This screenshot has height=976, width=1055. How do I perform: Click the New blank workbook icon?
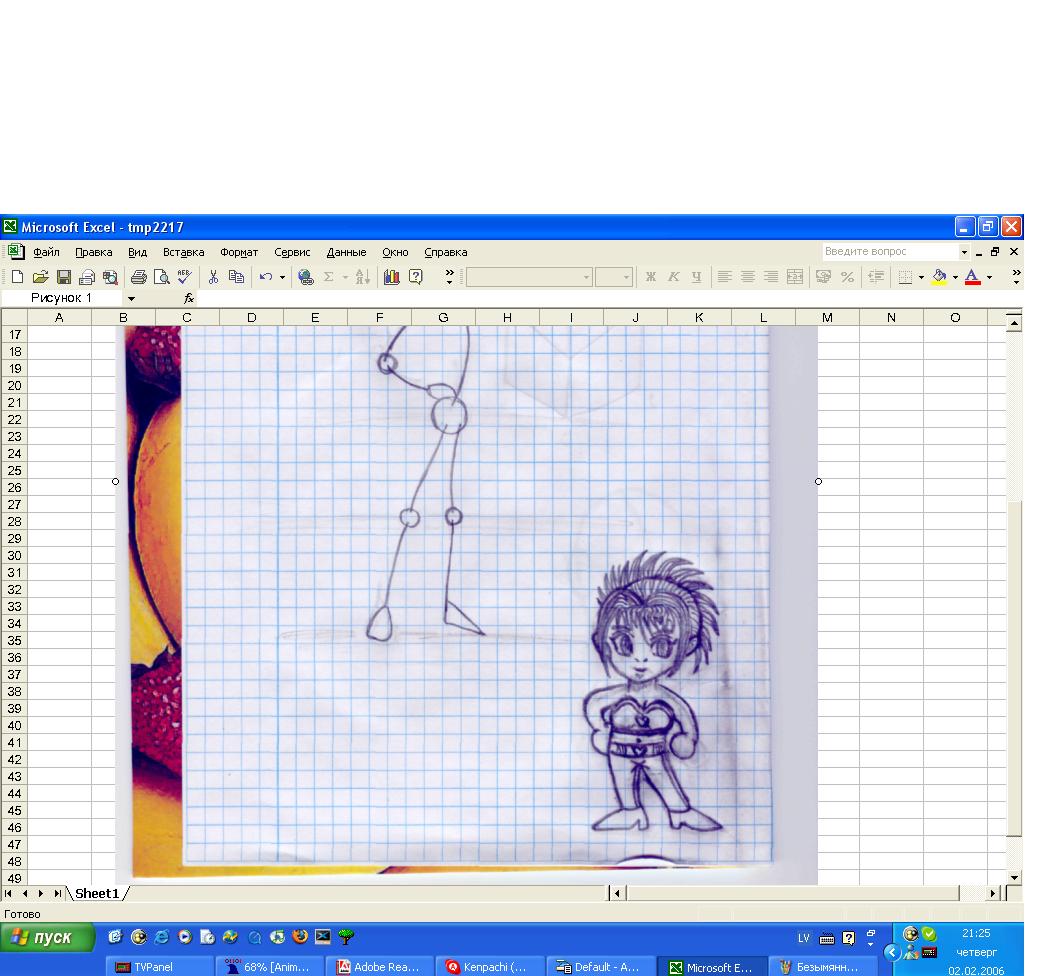coord(18,277)
